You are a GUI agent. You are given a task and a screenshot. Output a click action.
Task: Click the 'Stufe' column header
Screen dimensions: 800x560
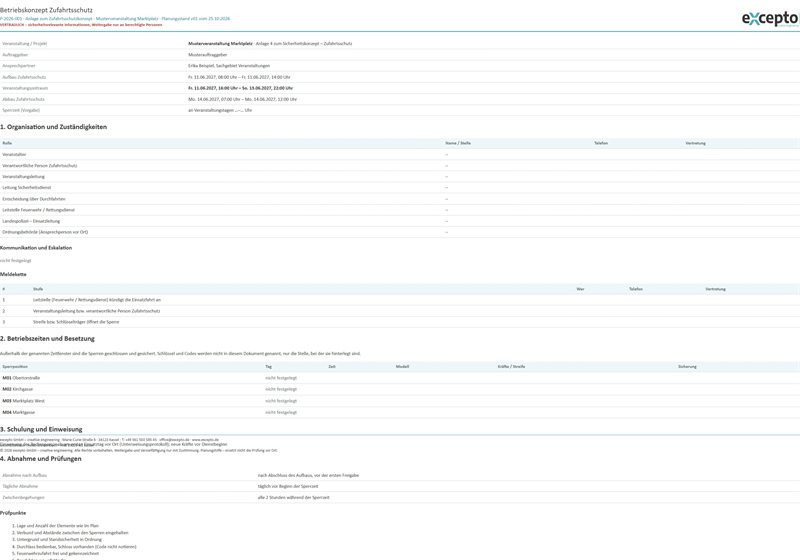pyautogui.click(x=38, y=289)
